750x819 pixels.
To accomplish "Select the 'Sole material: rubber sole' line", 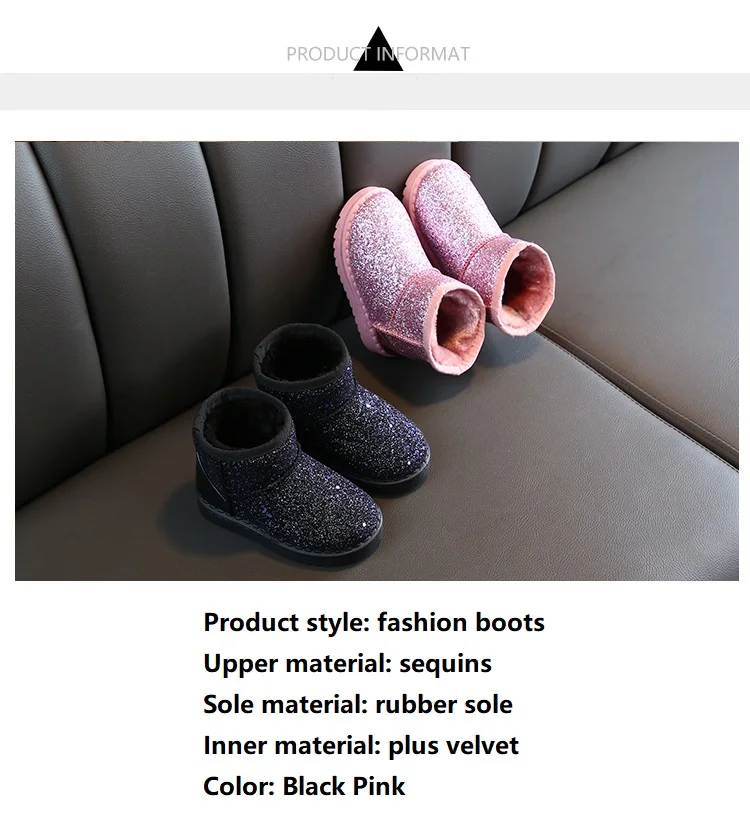I will 358,704.
